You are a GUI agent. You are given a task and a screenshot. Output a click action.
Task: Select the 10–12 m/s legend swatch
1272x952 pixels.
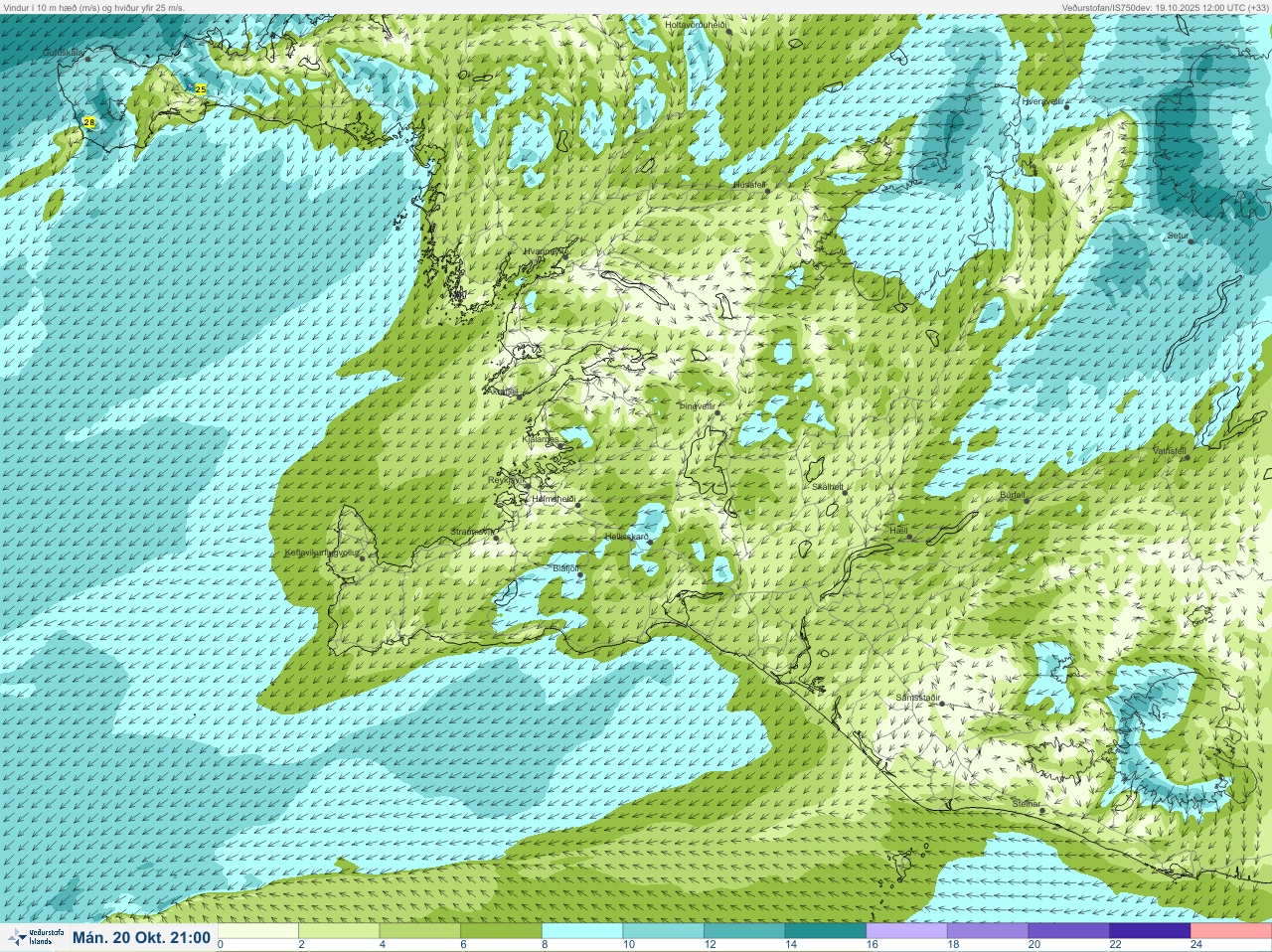click(x=665, y=931)
